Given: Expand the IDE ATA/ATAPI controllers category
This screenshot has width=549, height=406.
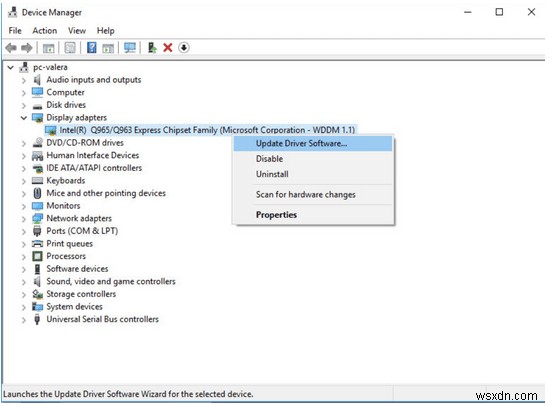Looking at the screenshot, I should click(x=23, y=169).
